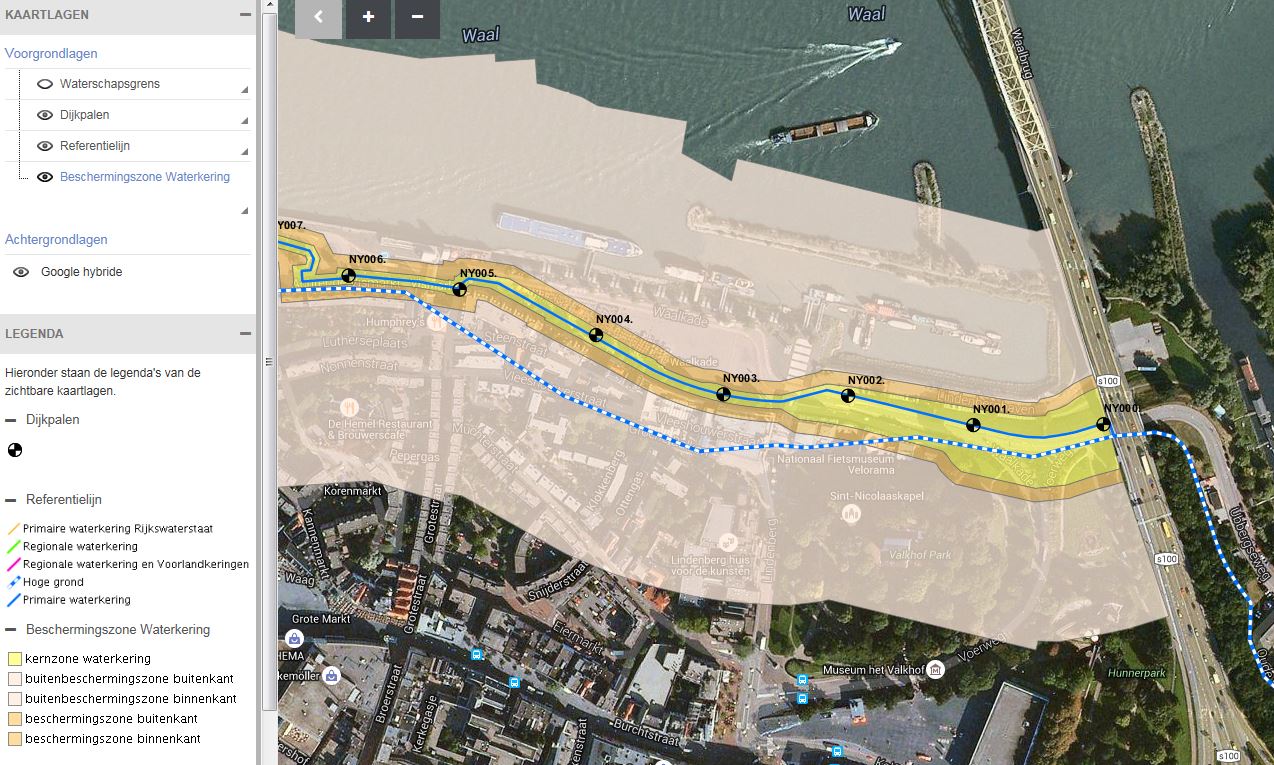This screenshot has width=1274, height=765.
Task: Collapse the Kaartlagen panel
Action: click(245, 15)
